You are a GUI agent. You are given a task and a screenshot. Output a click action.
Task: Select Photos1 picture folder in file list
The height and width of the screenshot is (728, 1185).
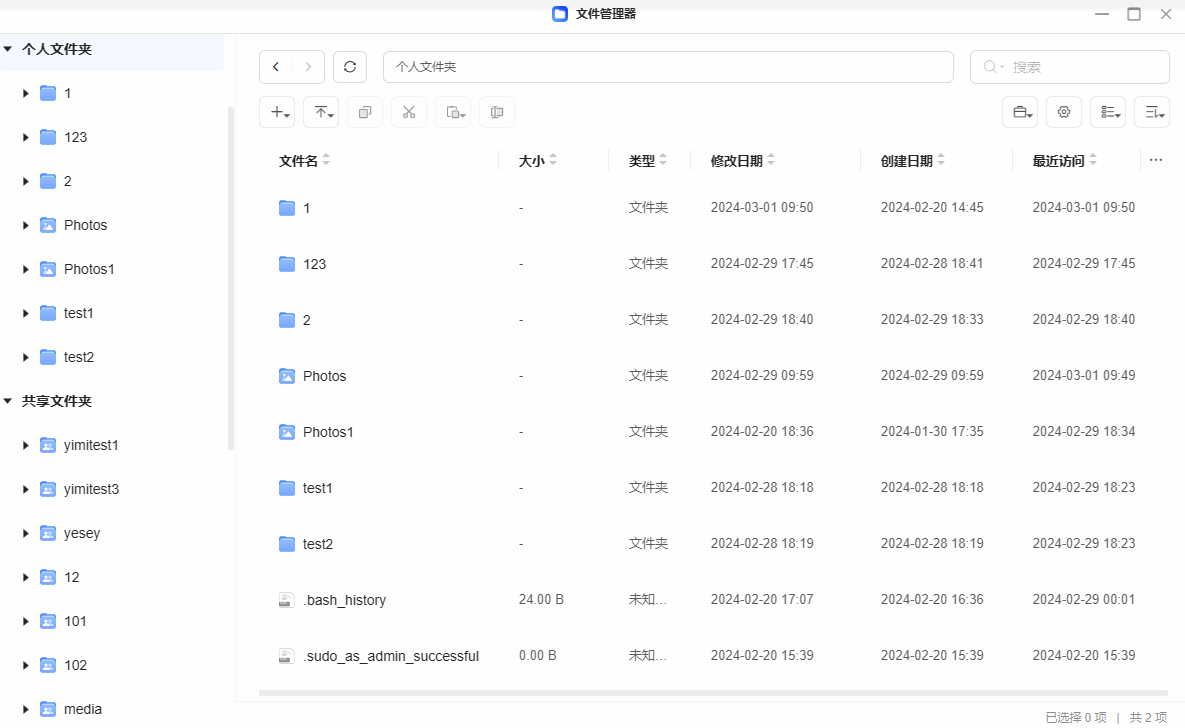(286, 432)
